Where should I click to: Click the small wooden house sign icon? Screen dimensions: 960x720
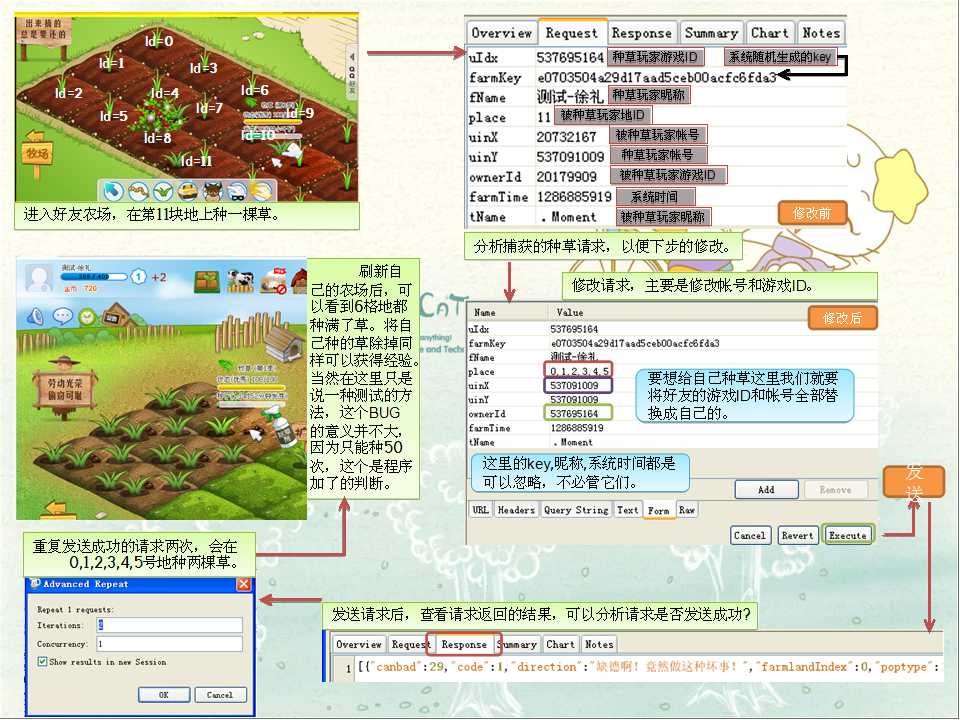tap(115, 315)
